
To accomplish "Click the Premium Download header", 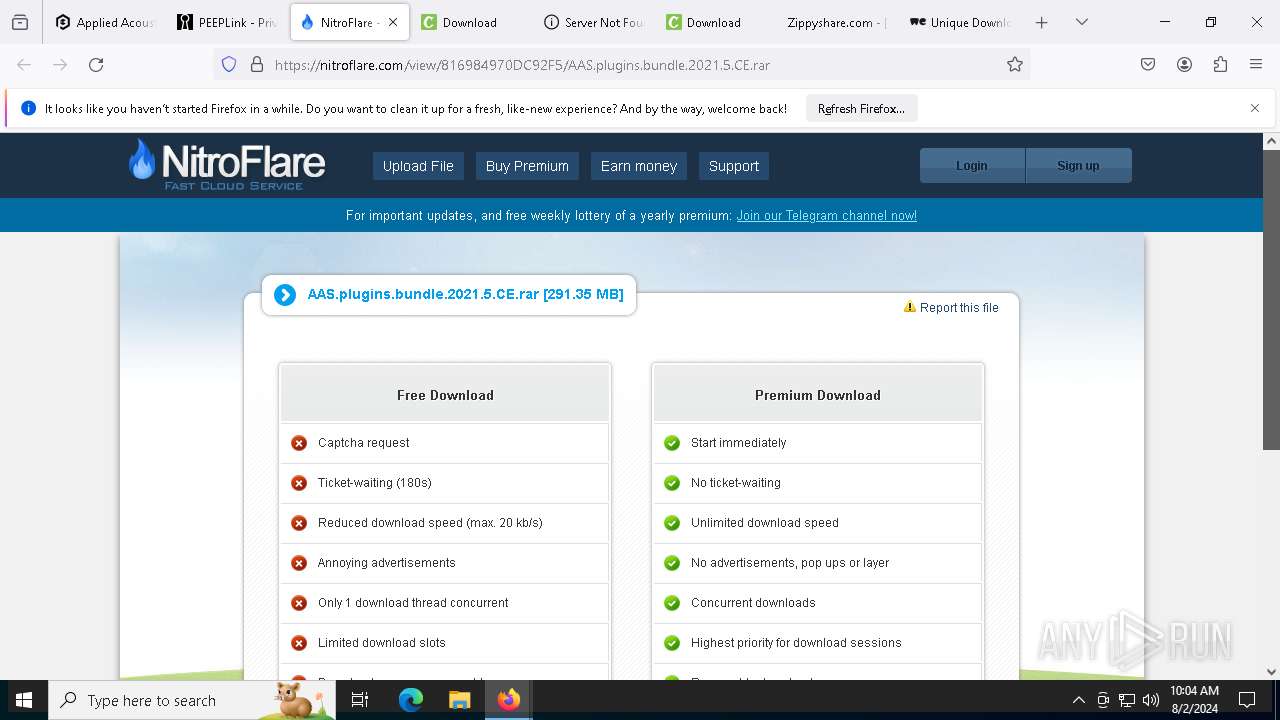I will pyautogui.click(x=818, y=395).
